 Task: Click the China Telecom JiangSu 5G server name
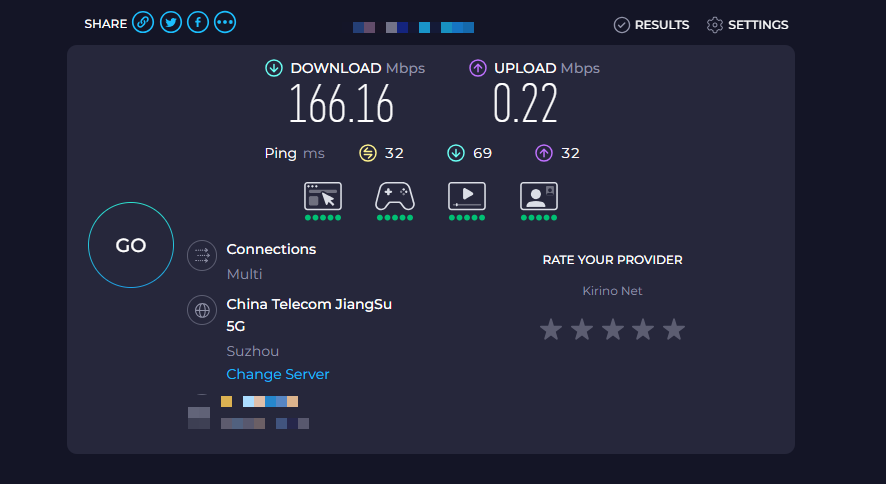[309, 304]
